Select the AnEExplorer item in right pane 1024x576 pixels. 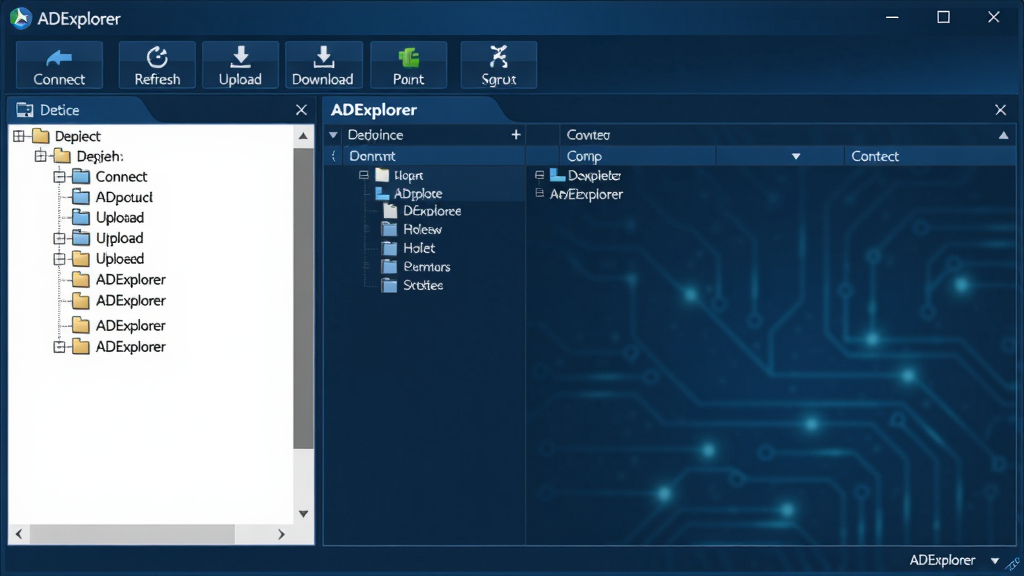point(586,194)
